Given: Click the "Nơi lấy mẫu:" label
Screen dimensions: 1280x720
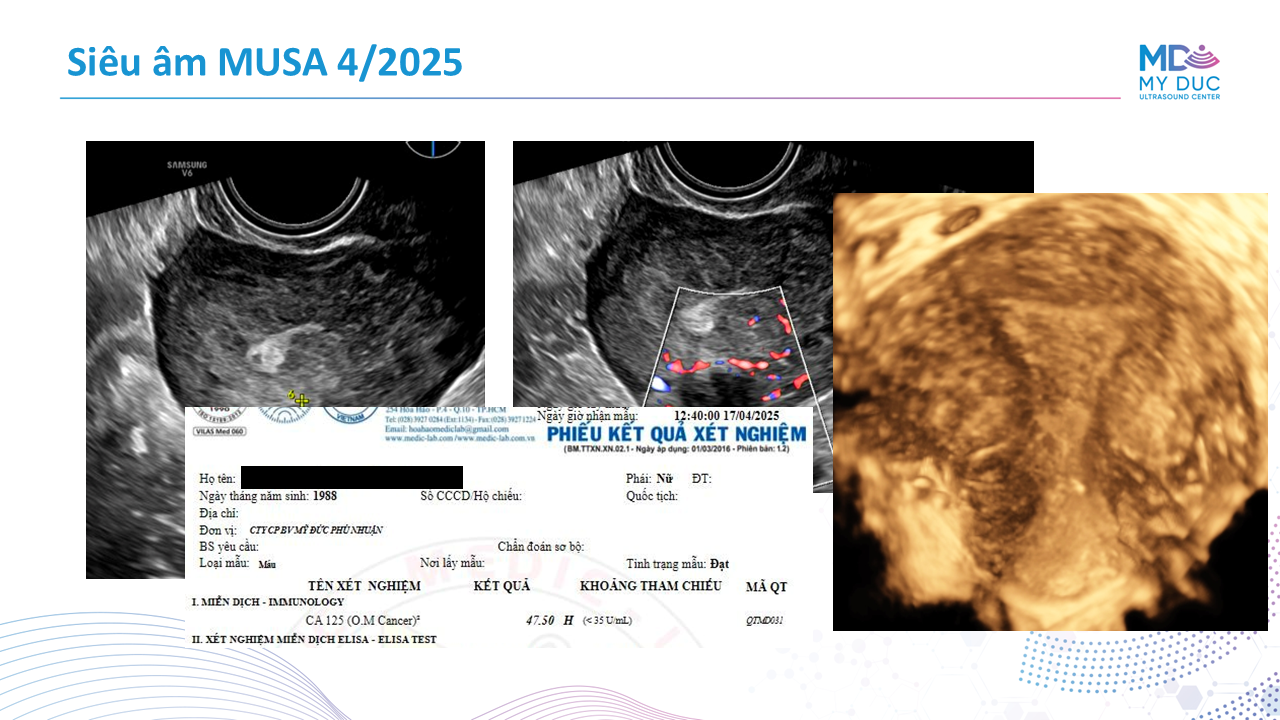Looking at the screenshot, I should coord(452,563).
